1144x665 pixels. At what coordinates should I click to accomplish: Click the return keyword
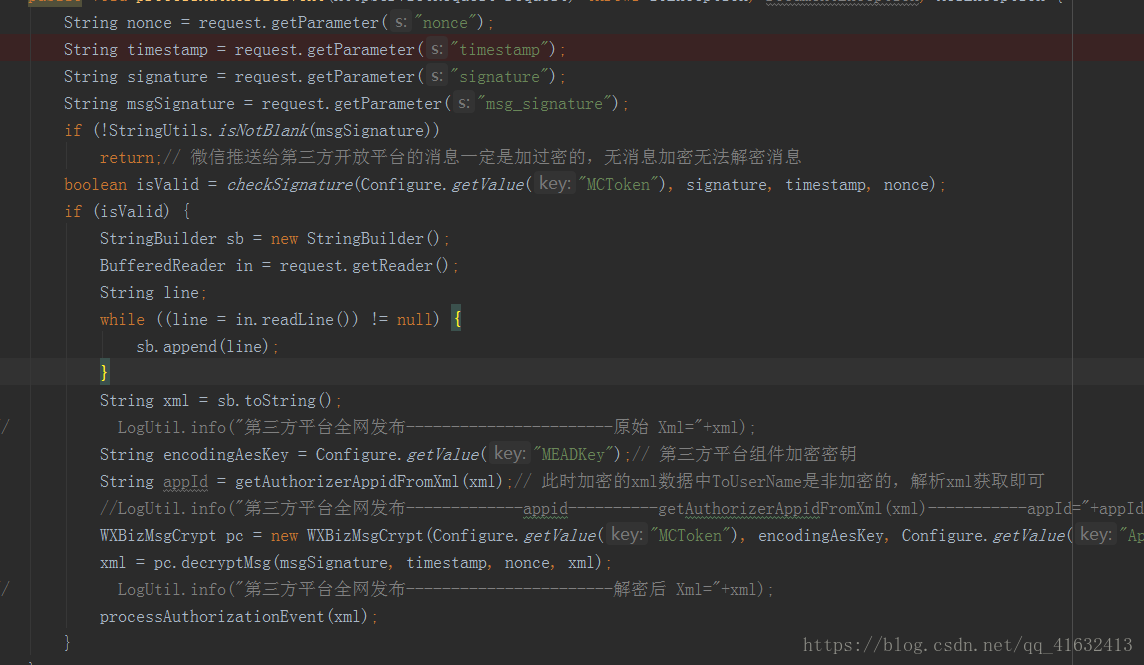pyautogui.click(x=127, y=158)
